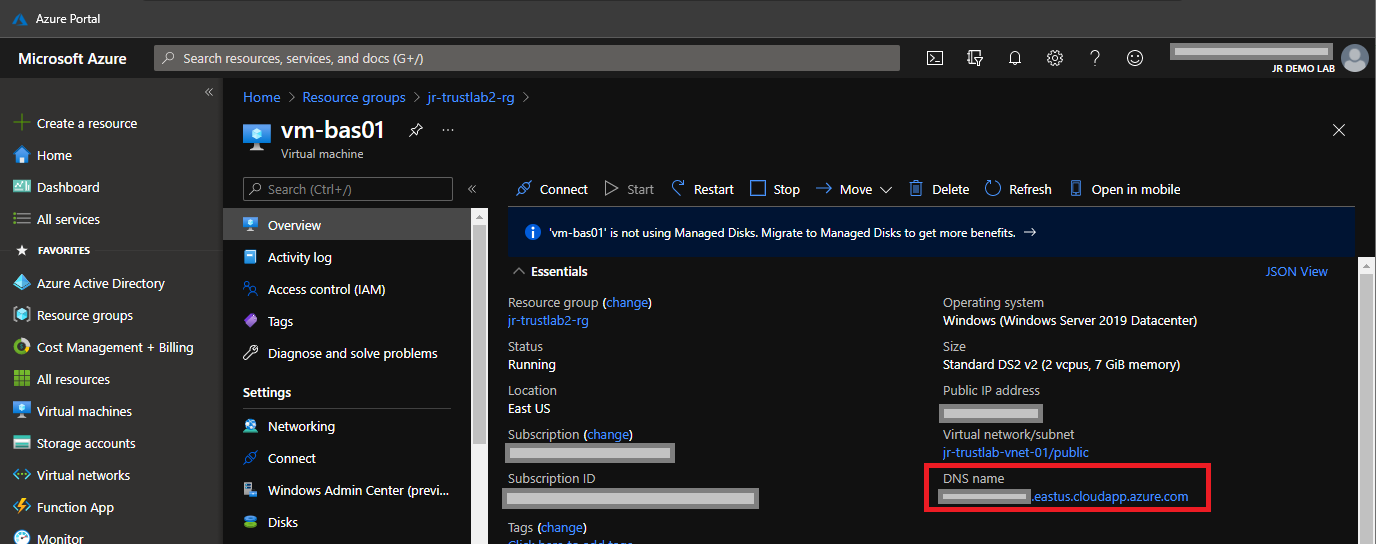Refresh the VM overview
This screenshot has width=1376, height=544.
pyautogui.click(x=1018, y=189)
